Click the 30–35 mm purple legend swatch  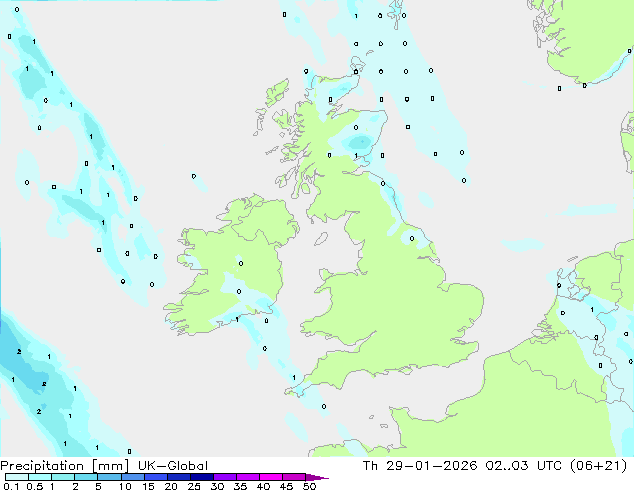225,477
